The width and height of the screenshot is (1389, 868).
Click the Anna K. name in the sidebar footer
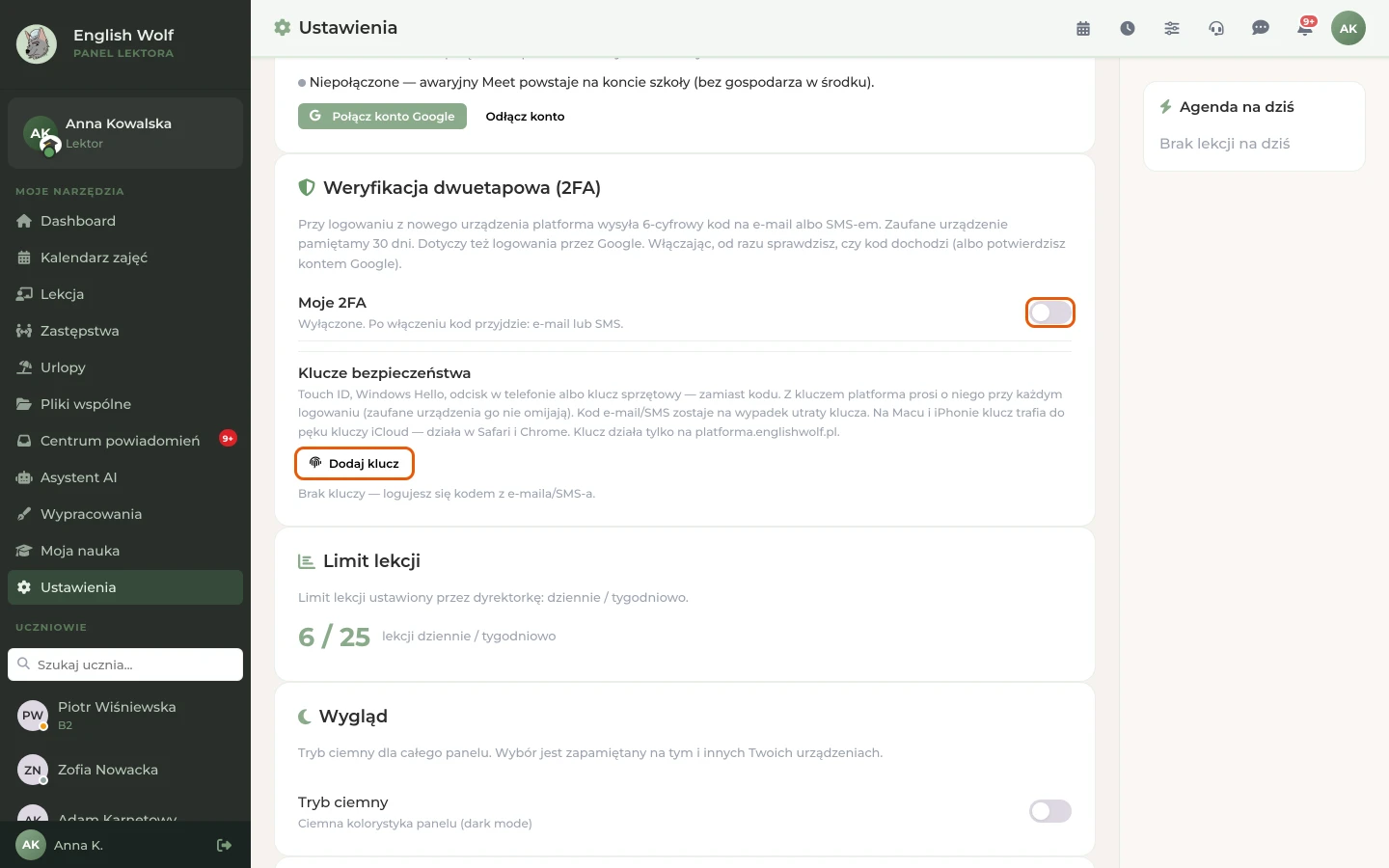pos(78,845)
